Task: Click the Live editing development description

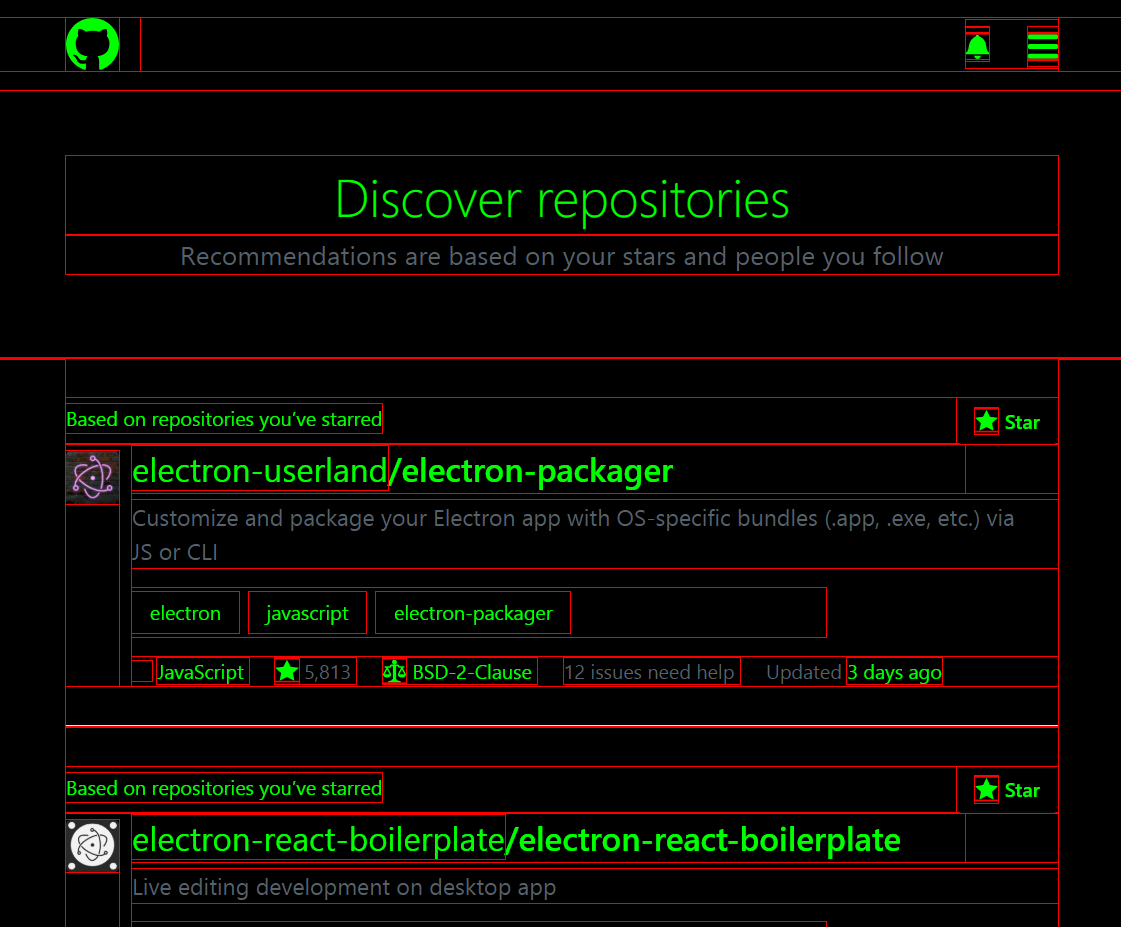Action: 345,887
